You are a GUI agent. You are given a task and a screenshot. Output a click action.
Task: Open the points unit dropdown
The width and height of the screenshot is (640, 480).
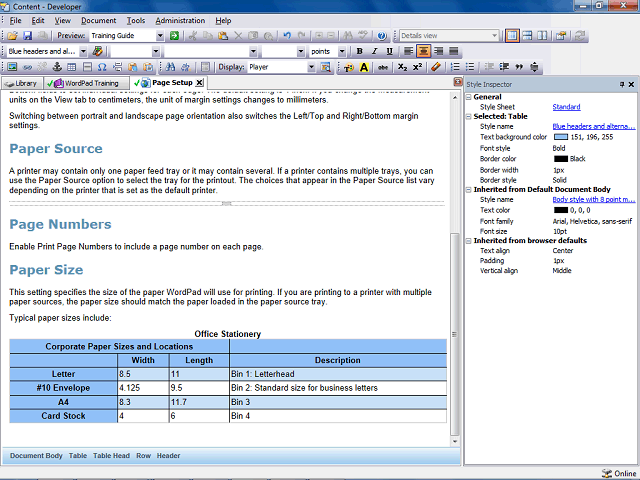[x=342, y=51]
